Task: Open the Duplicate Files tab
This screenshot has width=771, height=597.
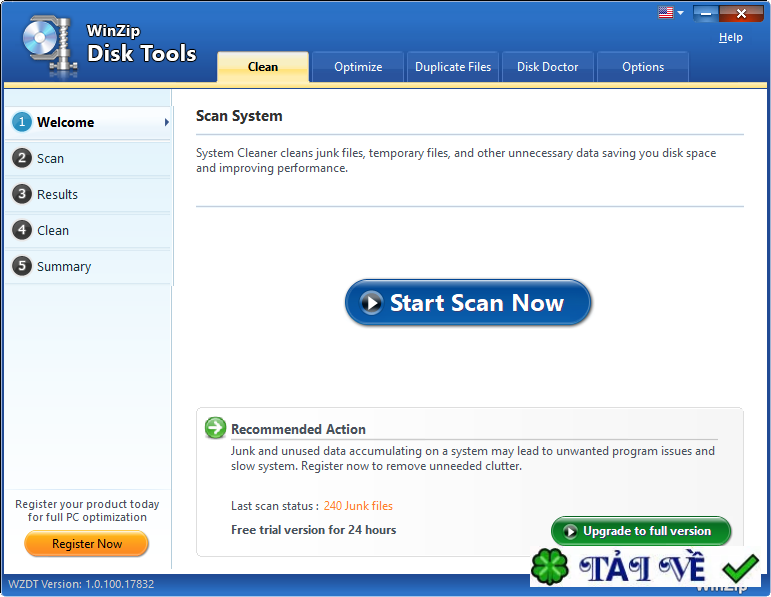Action: click(x=453, y=66)
